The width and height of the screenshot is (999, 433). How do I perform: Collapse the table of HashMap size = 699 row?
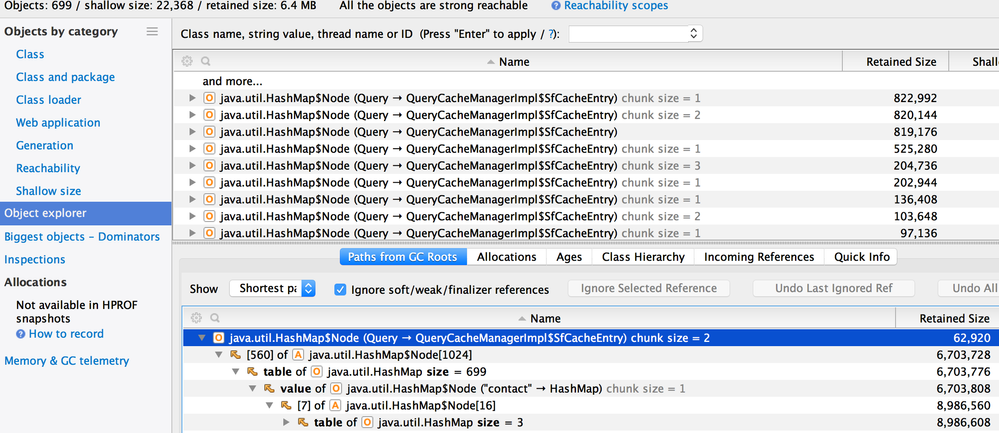pos(236,372)
